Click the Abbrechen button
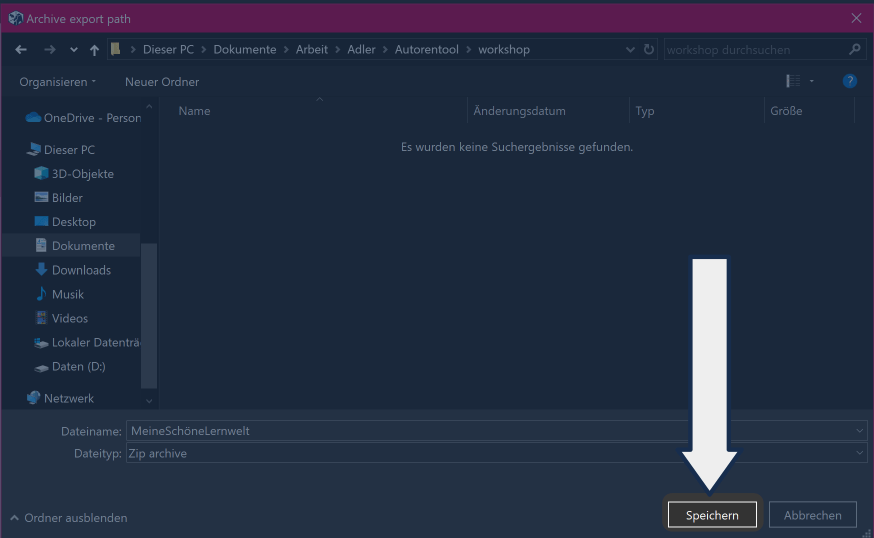874x538 pixels. 812,515
